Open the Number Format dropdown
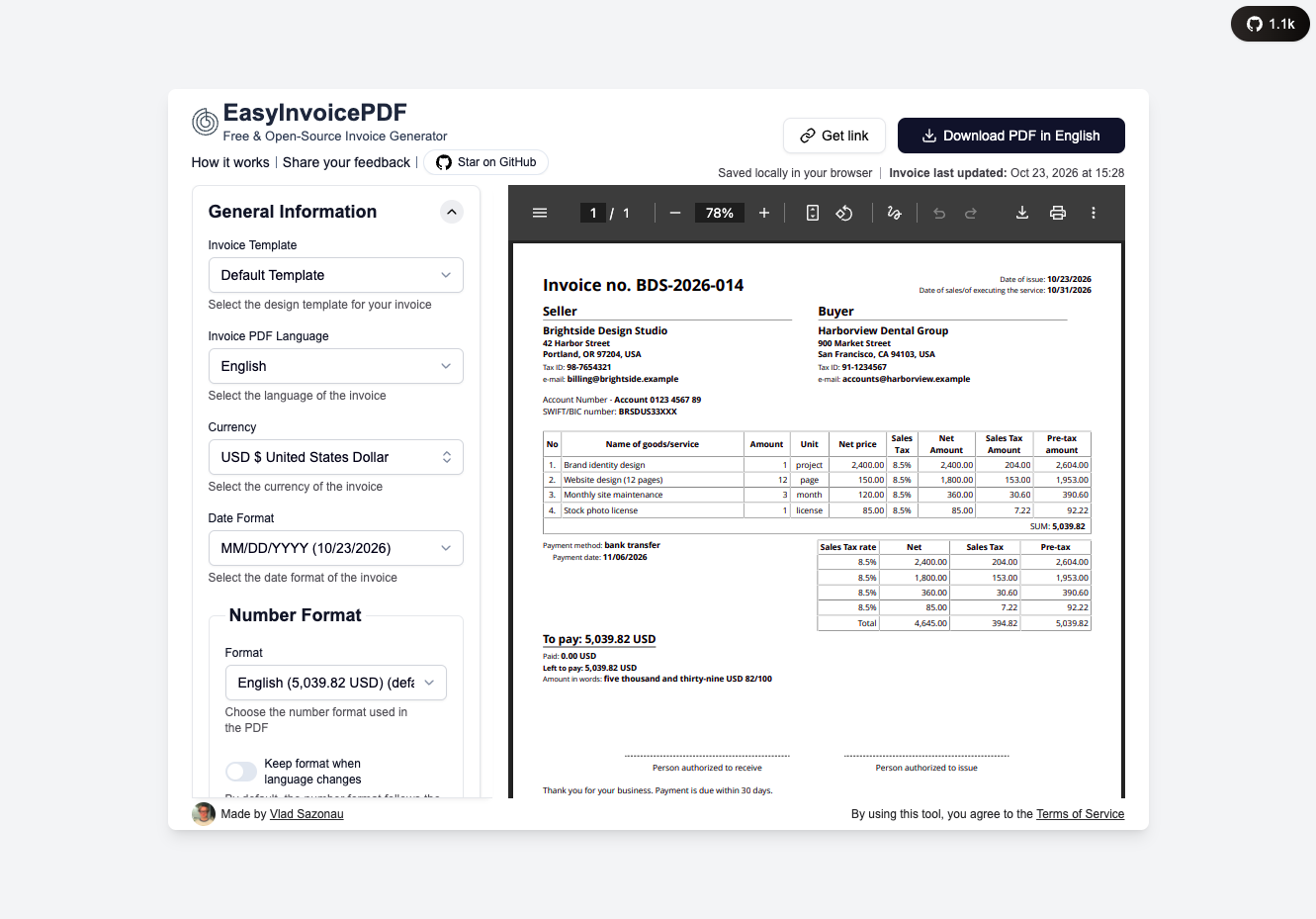 tap(336, 683)
